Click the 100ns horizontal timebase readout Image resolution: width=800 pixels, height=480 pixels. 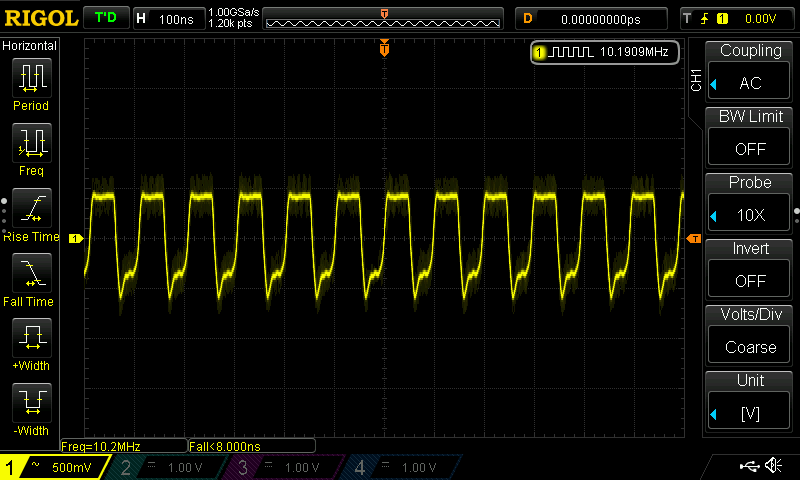[167, 18]
